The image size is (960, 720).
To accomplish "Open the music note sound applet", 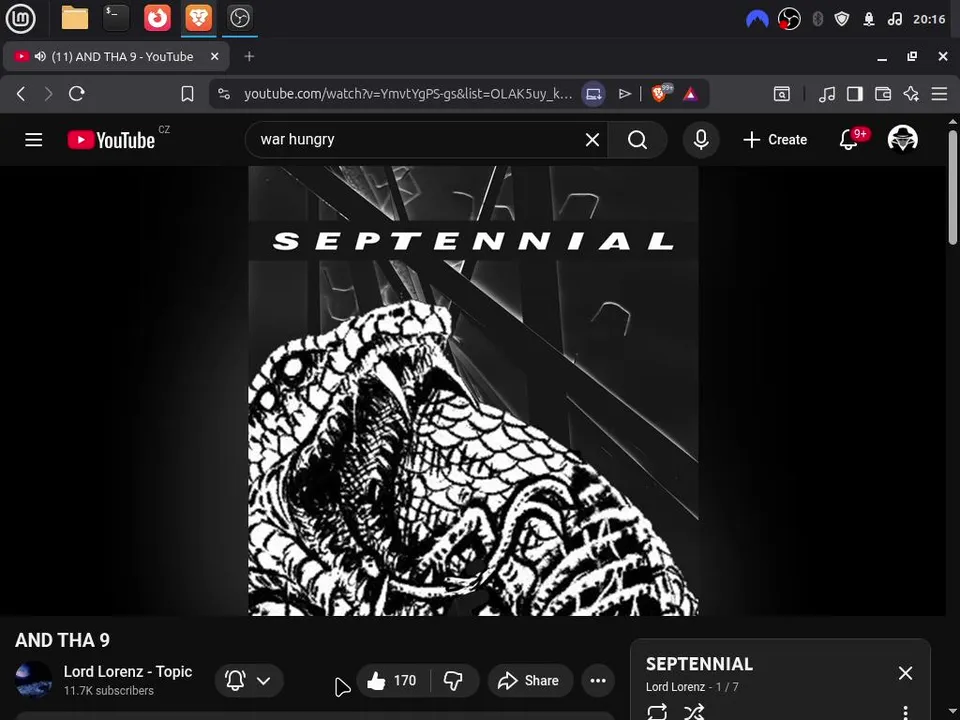I will 894,19.
